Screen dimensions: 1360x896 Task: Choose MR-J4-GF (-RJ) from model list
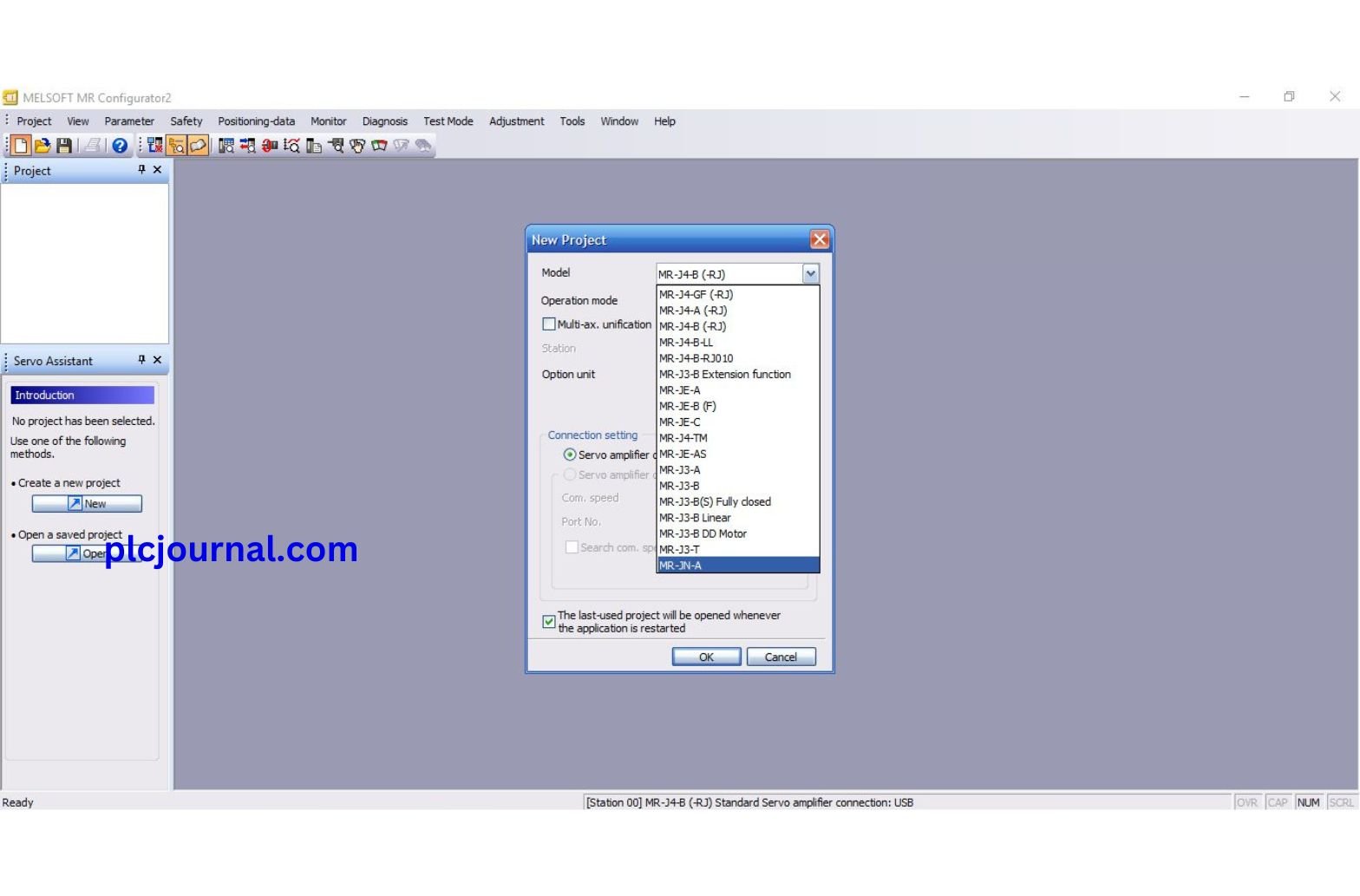[x=738, y=295]
